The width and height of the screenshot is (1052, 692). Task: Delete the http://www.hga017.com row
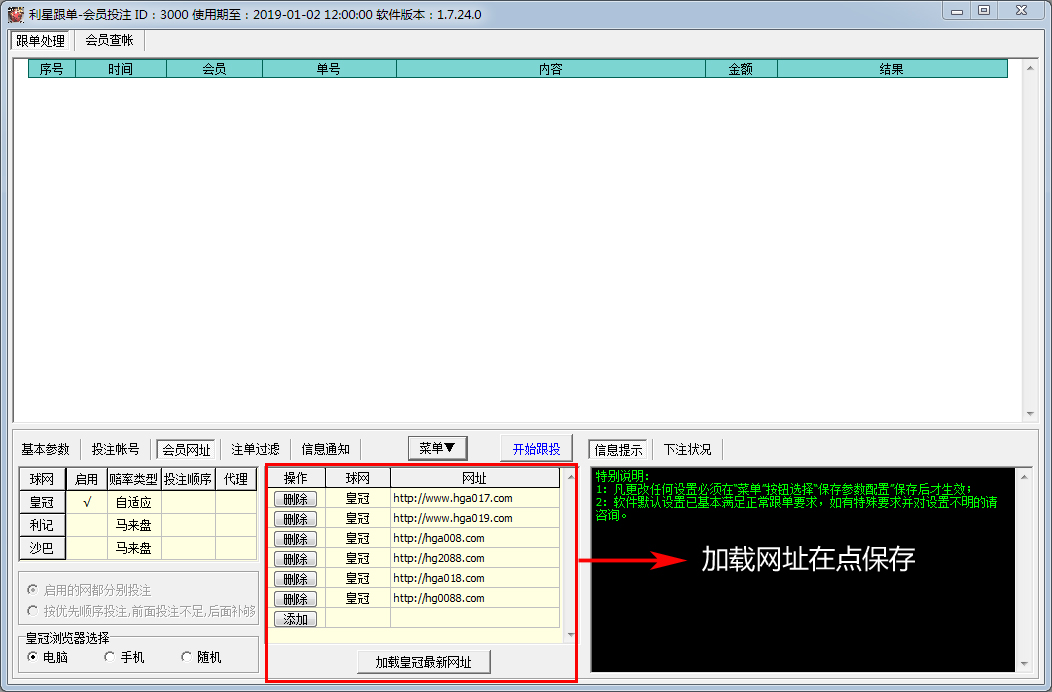pos(295,499)
